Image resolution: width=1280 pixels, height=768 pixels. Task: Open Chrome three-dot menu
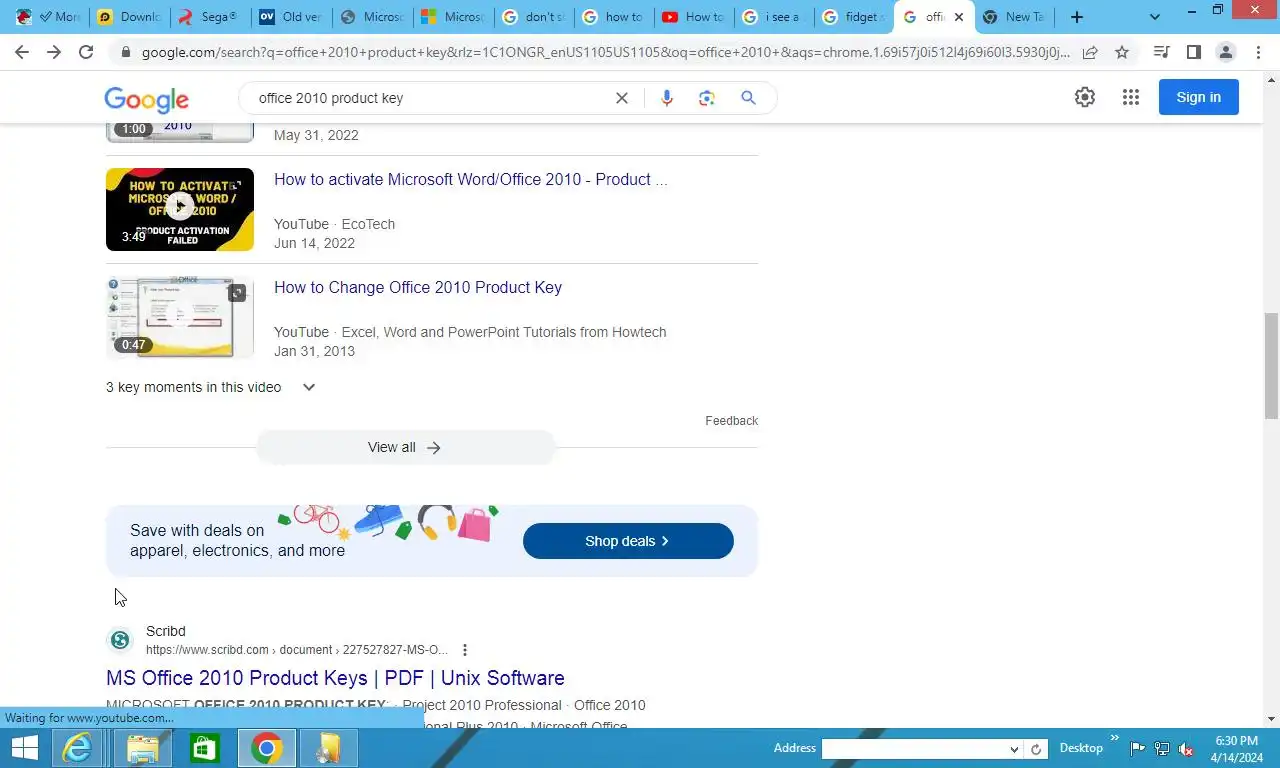pyautogui.click(x=1257, y=52)
